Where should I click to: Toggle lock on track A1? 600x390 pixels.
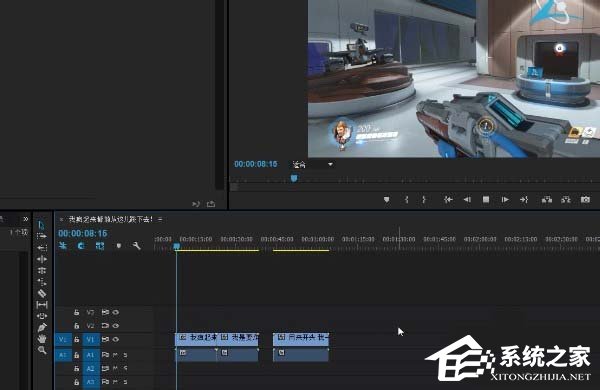(x=77, y=355)
